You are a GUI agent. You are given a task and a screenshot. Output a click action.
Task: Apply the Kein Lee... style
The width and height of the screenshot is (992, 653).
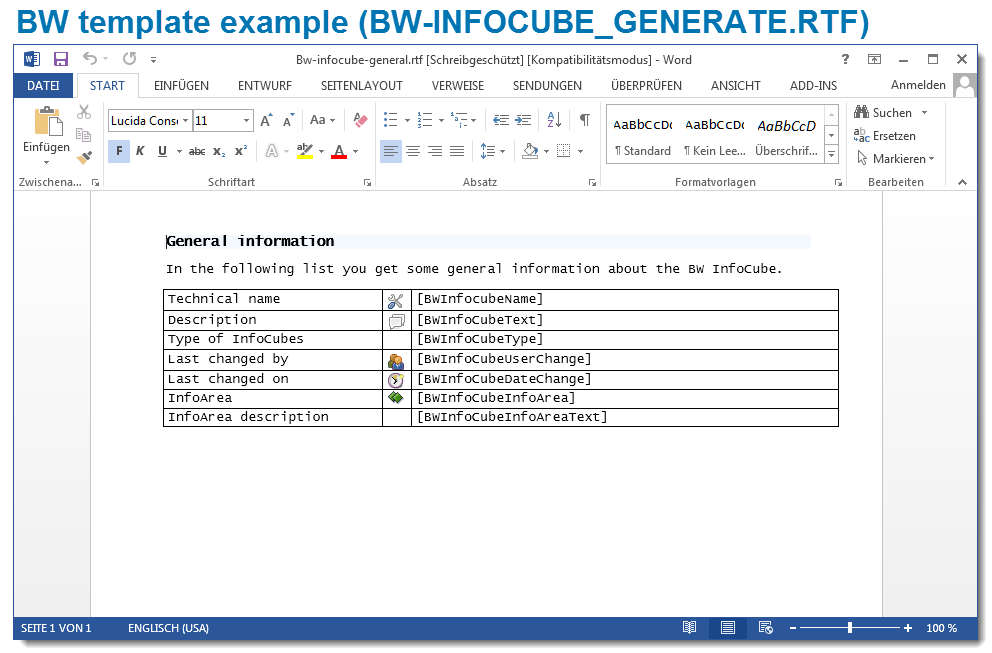714,136
